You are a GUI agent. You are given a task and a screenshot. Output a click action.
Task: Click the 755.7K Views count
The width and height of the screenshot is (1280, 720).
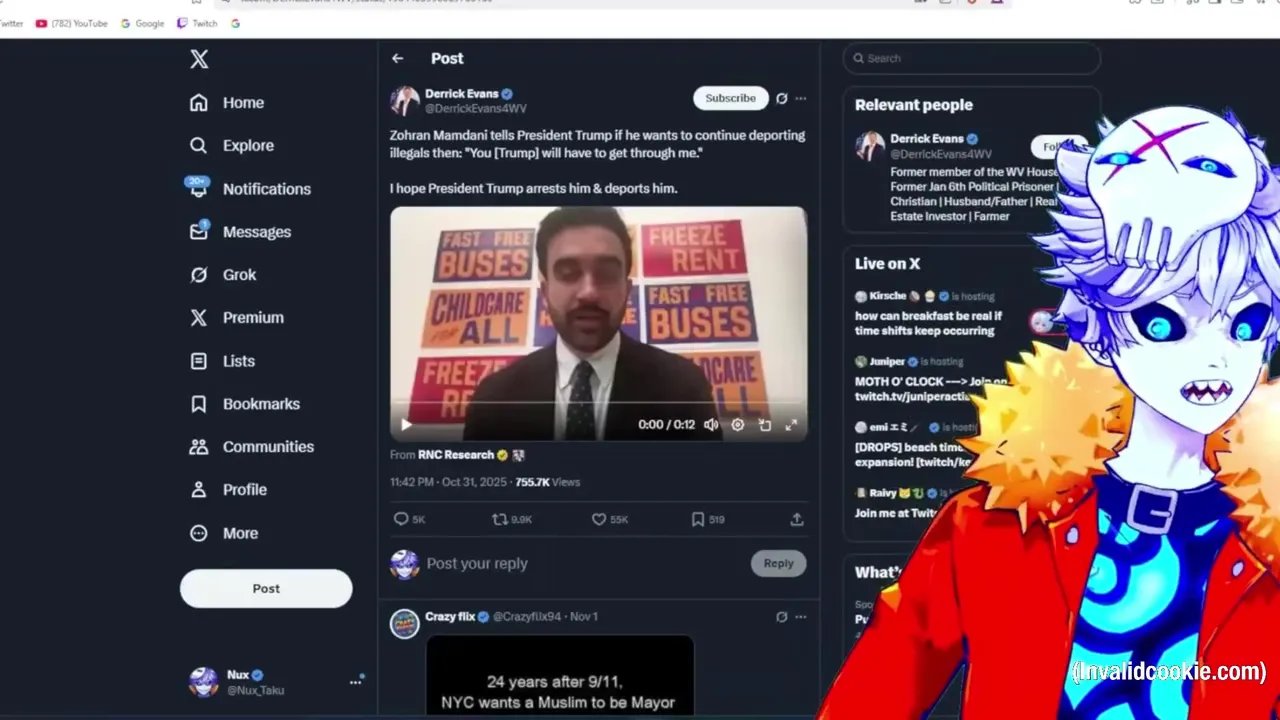coord(547,482)
